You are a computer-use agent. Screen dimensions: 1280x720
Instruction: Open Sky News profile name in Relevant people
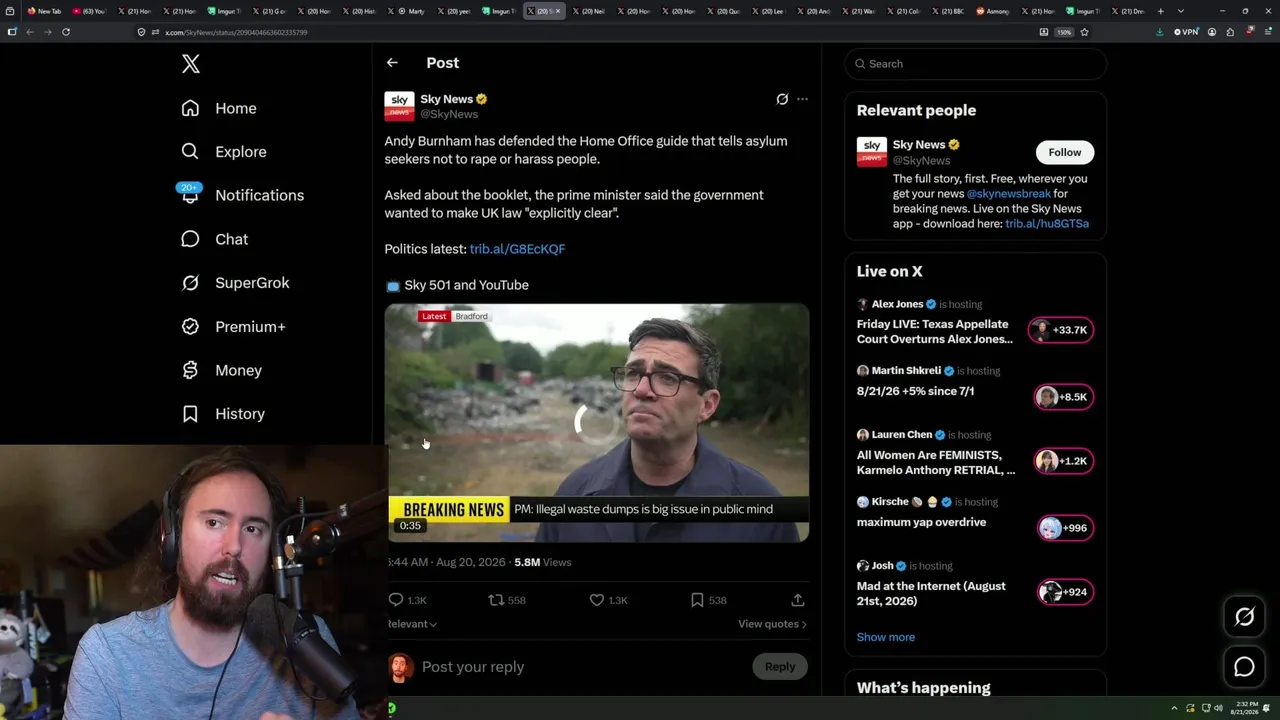(919, 145)
